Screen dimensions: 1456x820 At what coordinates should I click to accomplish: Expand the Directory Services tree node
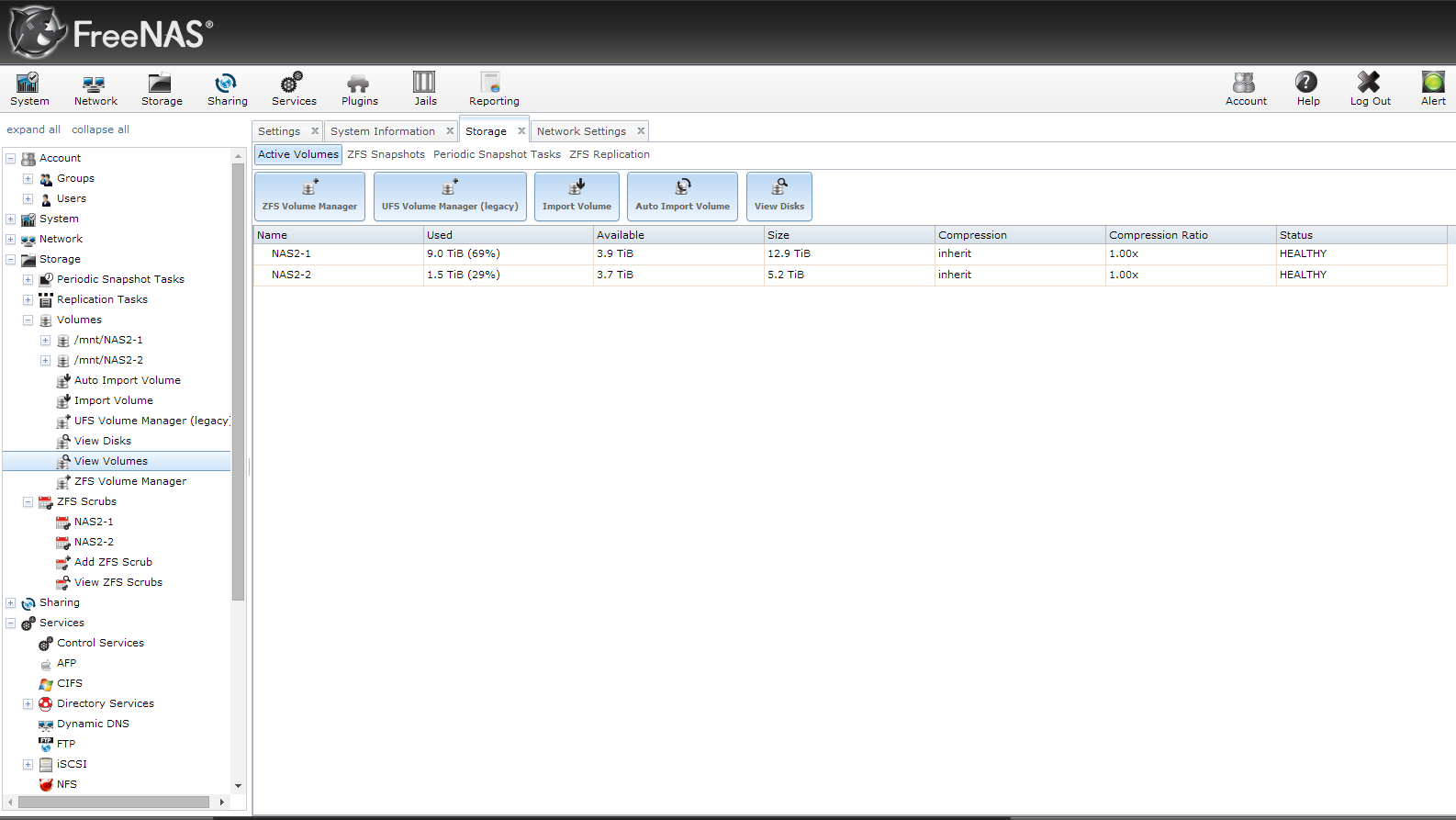point(28,703)
